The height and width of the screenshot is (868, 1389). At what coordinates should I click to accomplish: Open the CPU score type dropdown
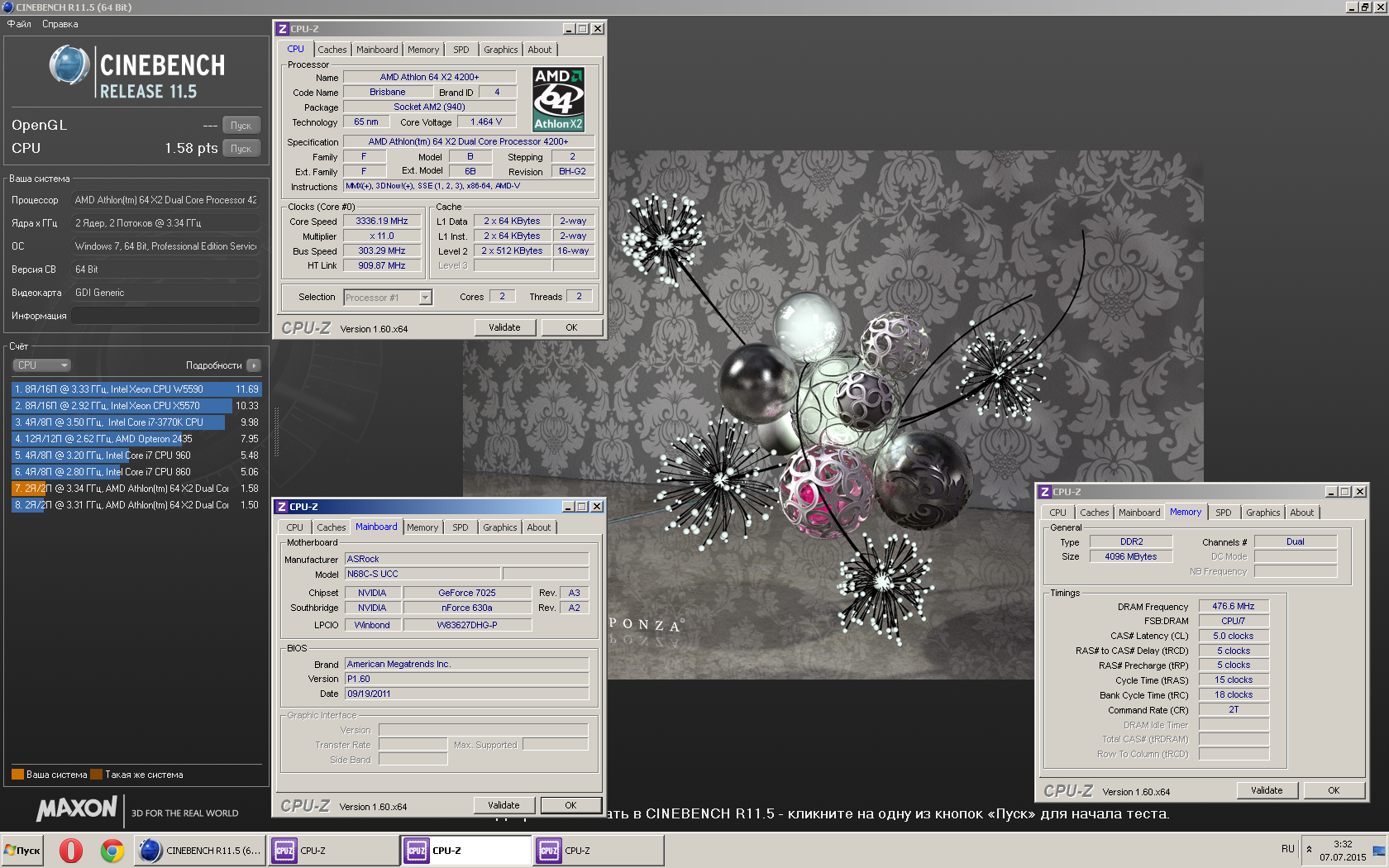coord(41,365)
